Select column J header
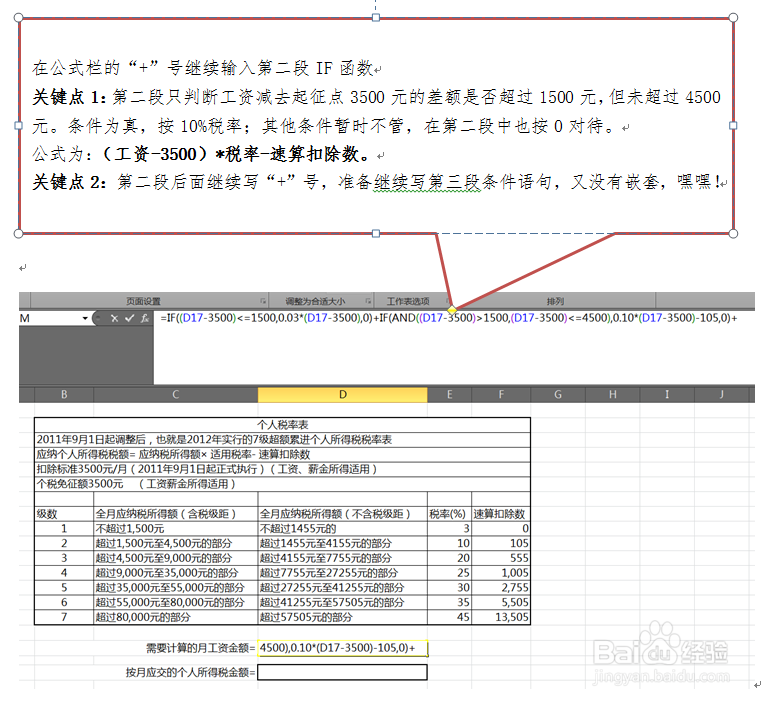The width and height of the screenshot is (773, 703). coord(722,394)
